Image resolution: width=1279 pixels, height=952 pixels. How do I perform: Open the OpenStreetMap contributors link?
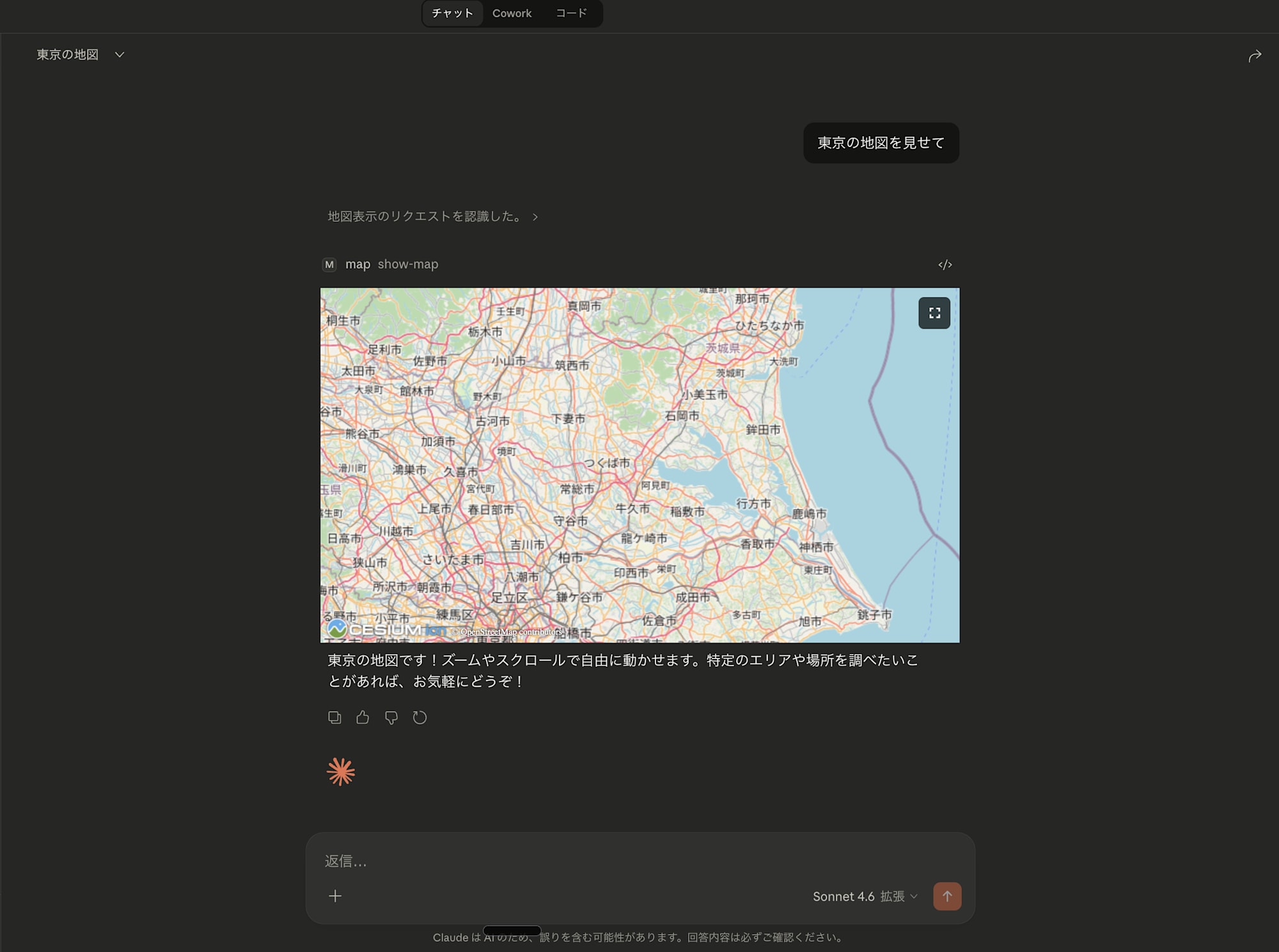507,631
